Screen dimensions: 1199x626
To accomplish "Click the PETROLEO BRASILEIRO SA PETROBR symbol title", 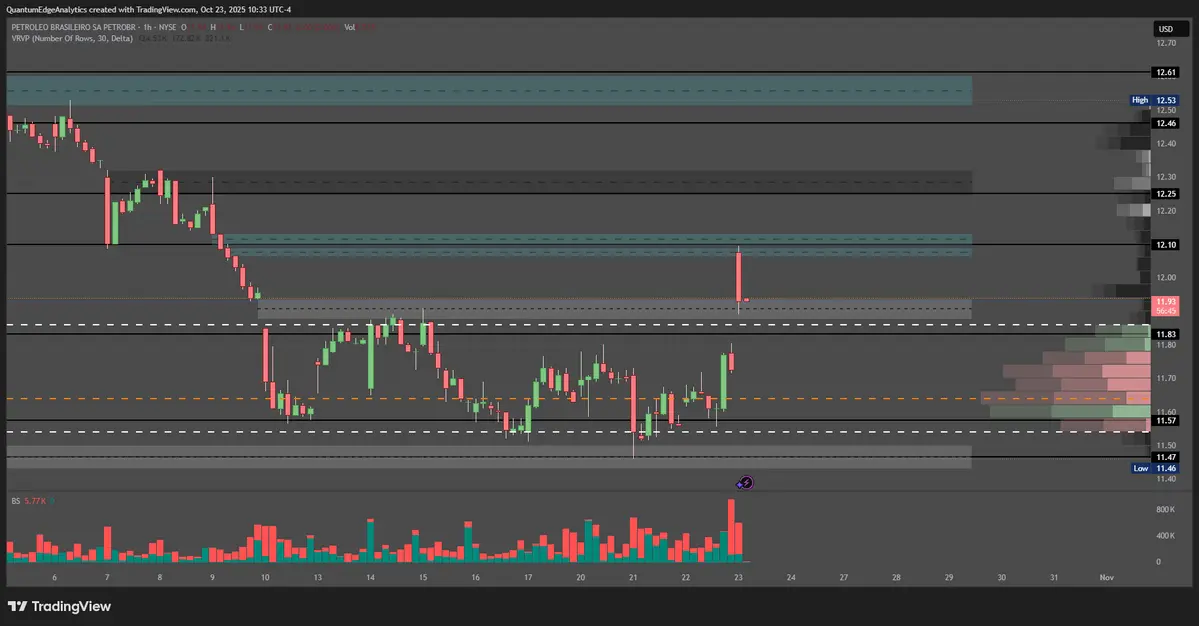I will 73,28.
